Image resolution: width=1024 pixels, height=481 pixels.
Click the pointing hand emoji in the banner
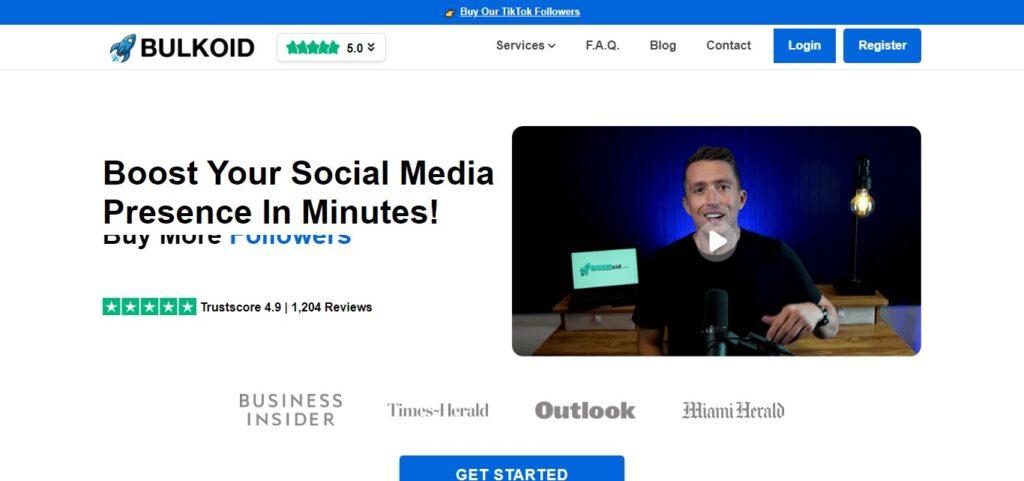pyautogui.click(x=450, y=12)
